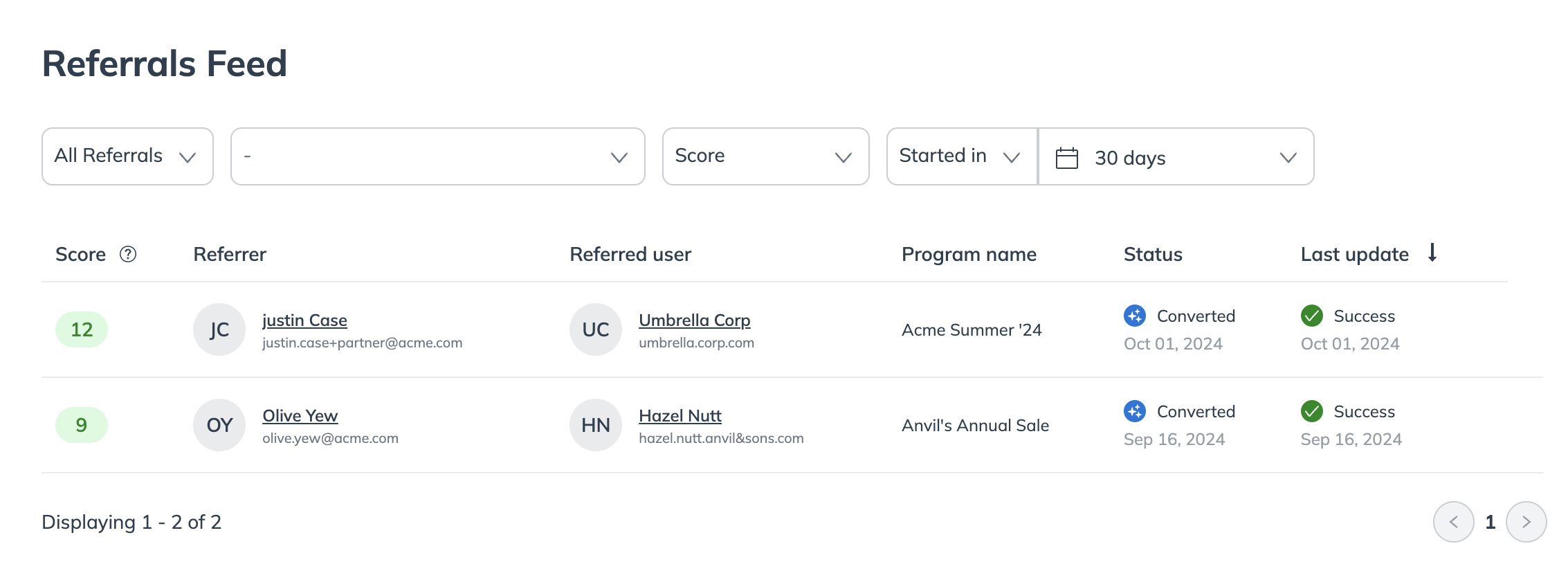Image resolution: width=1568 pixels, height=580 pixels.
Task: Expand the Score filter dropdown
Action: [x=765, y=156]
